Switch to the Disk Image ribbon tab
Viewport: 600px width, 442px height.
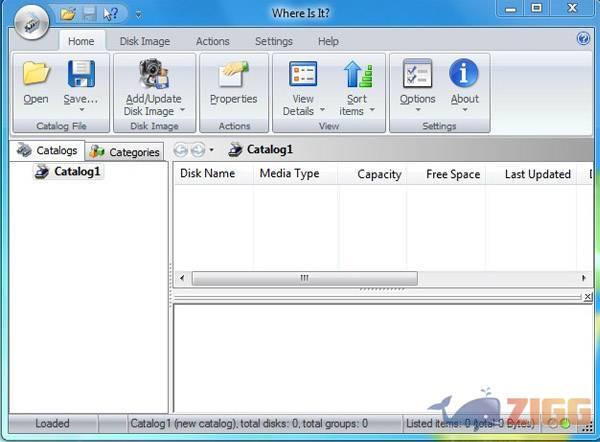tap(144, 42)
